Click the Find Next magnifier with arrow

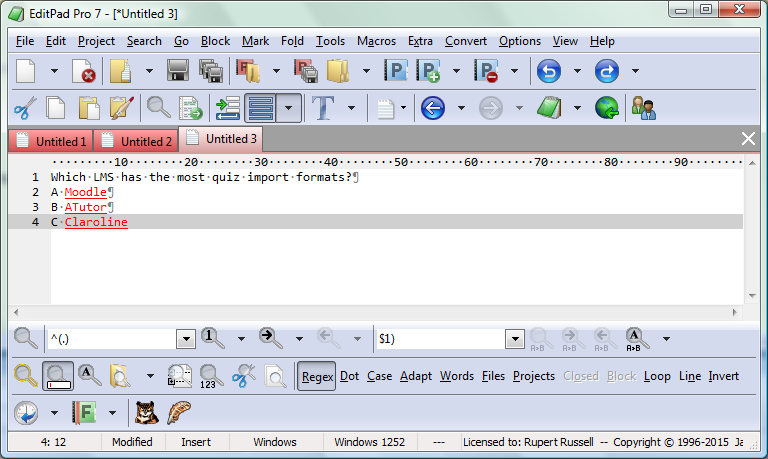[x=271, y=338]
